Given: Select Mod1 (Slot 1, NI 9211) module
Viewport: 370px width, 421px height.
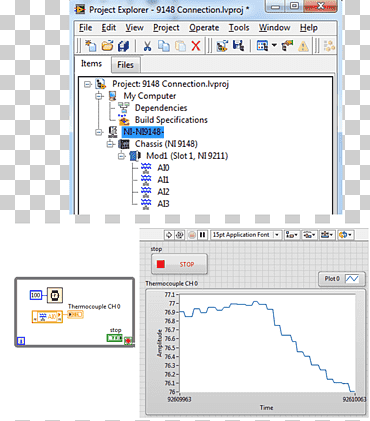Looking at the screenshot, I should point(187,156).
